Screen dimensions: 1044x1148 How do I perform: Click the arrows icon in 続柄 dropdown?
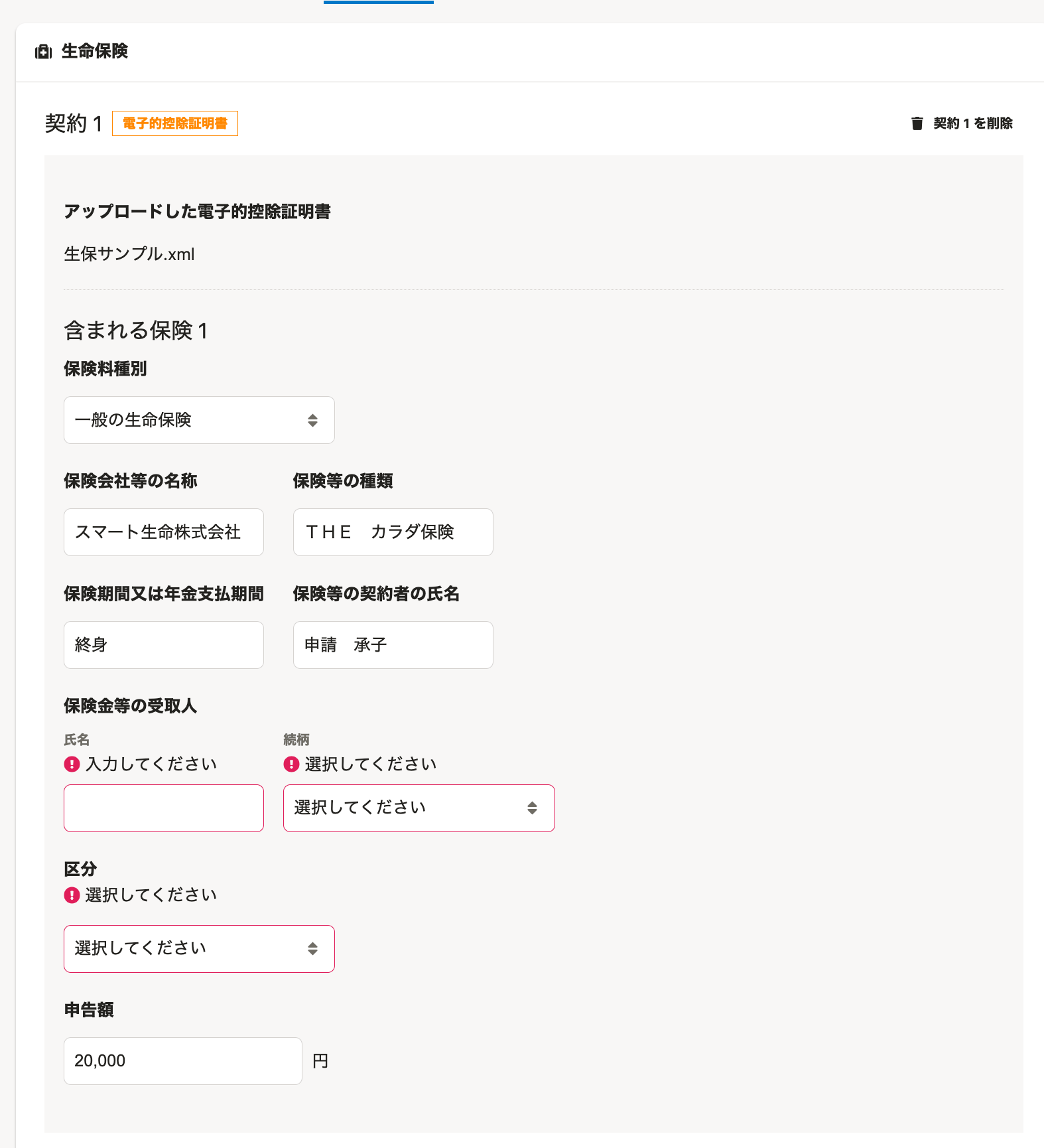[x=532, y=808]
